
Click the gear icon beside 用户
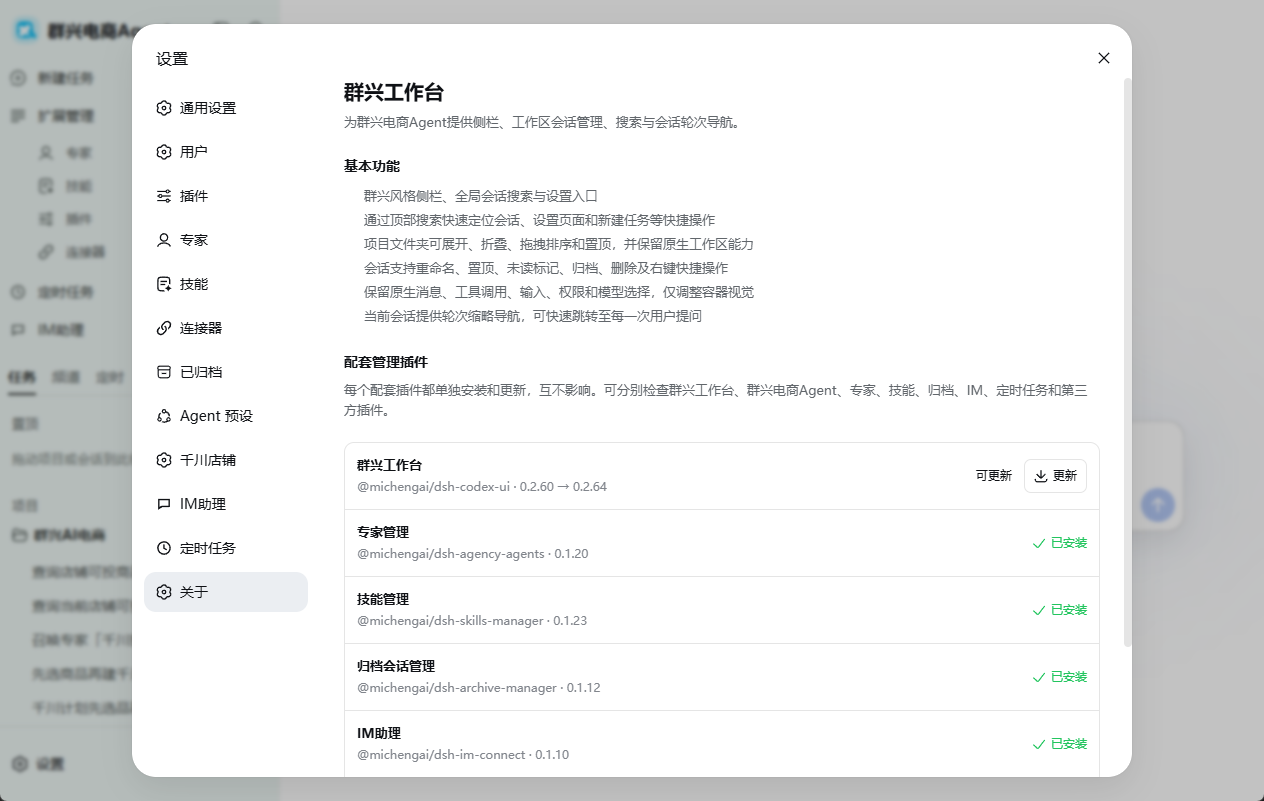(x=164, y=152)
